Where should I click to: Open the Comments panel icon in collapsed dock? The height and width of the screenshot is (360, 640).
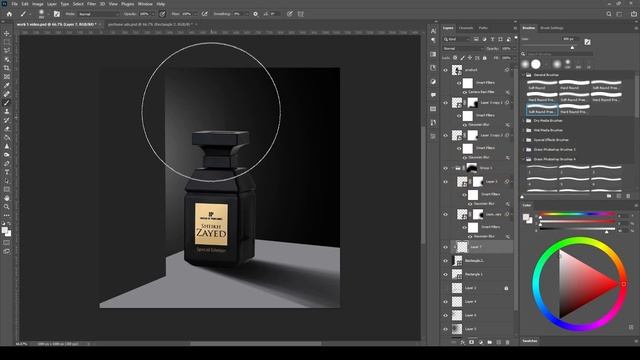pos(433,95)
